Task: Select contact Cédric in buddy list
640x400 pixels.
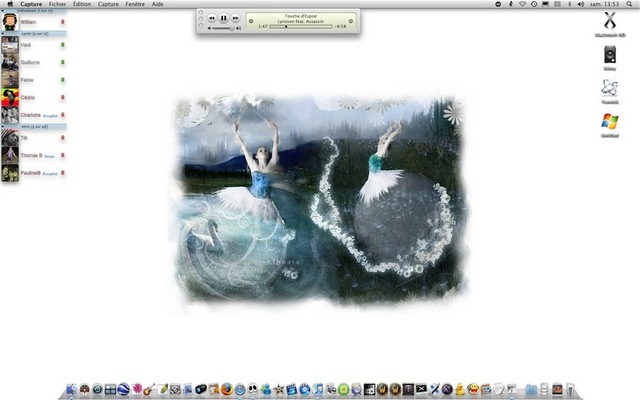Action: click(33, 98)
